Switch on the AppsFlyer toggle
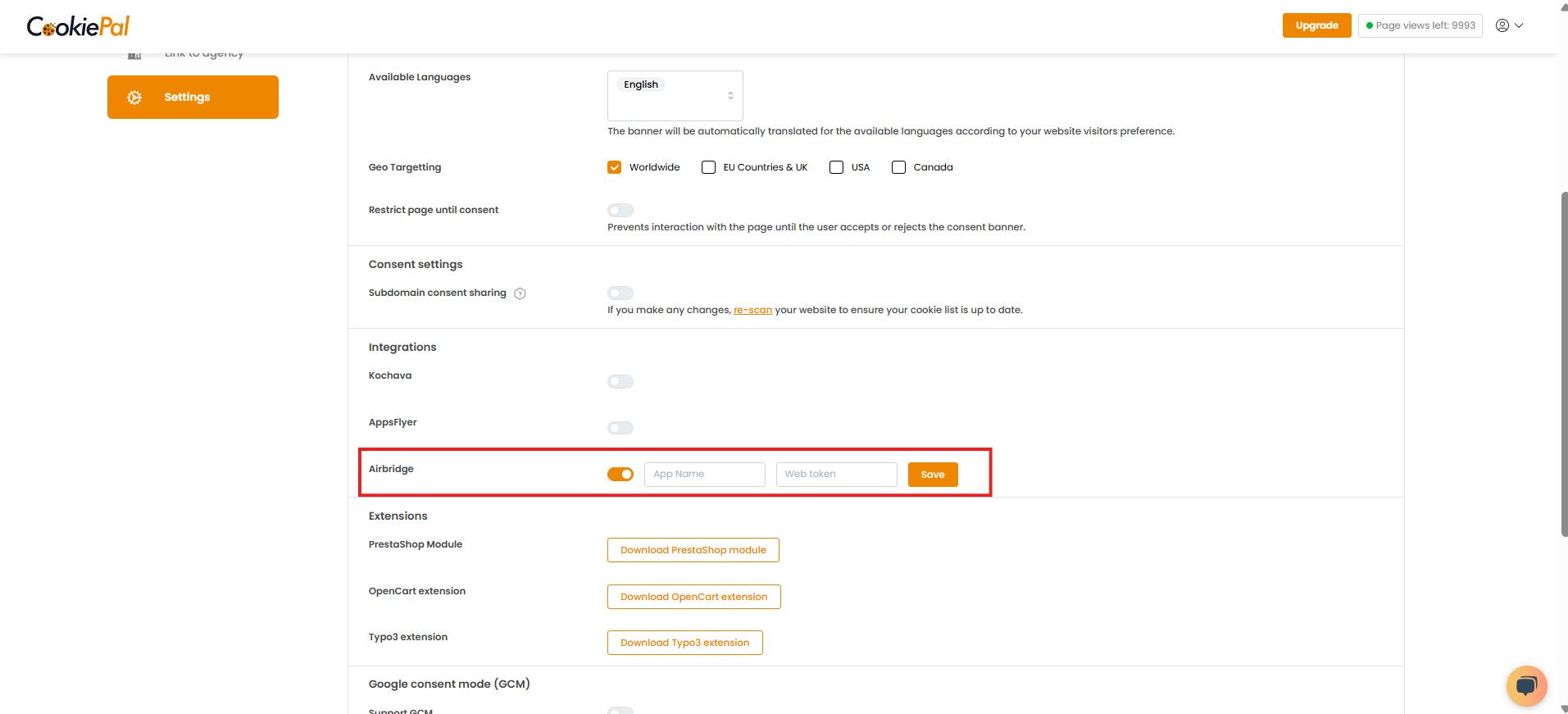 (x=620, y=428)
